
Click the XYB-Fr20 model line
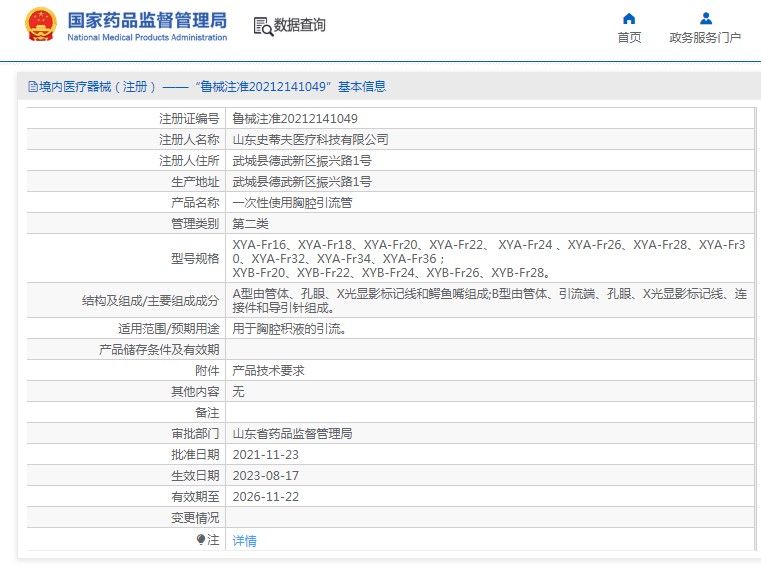coord(391,273)
